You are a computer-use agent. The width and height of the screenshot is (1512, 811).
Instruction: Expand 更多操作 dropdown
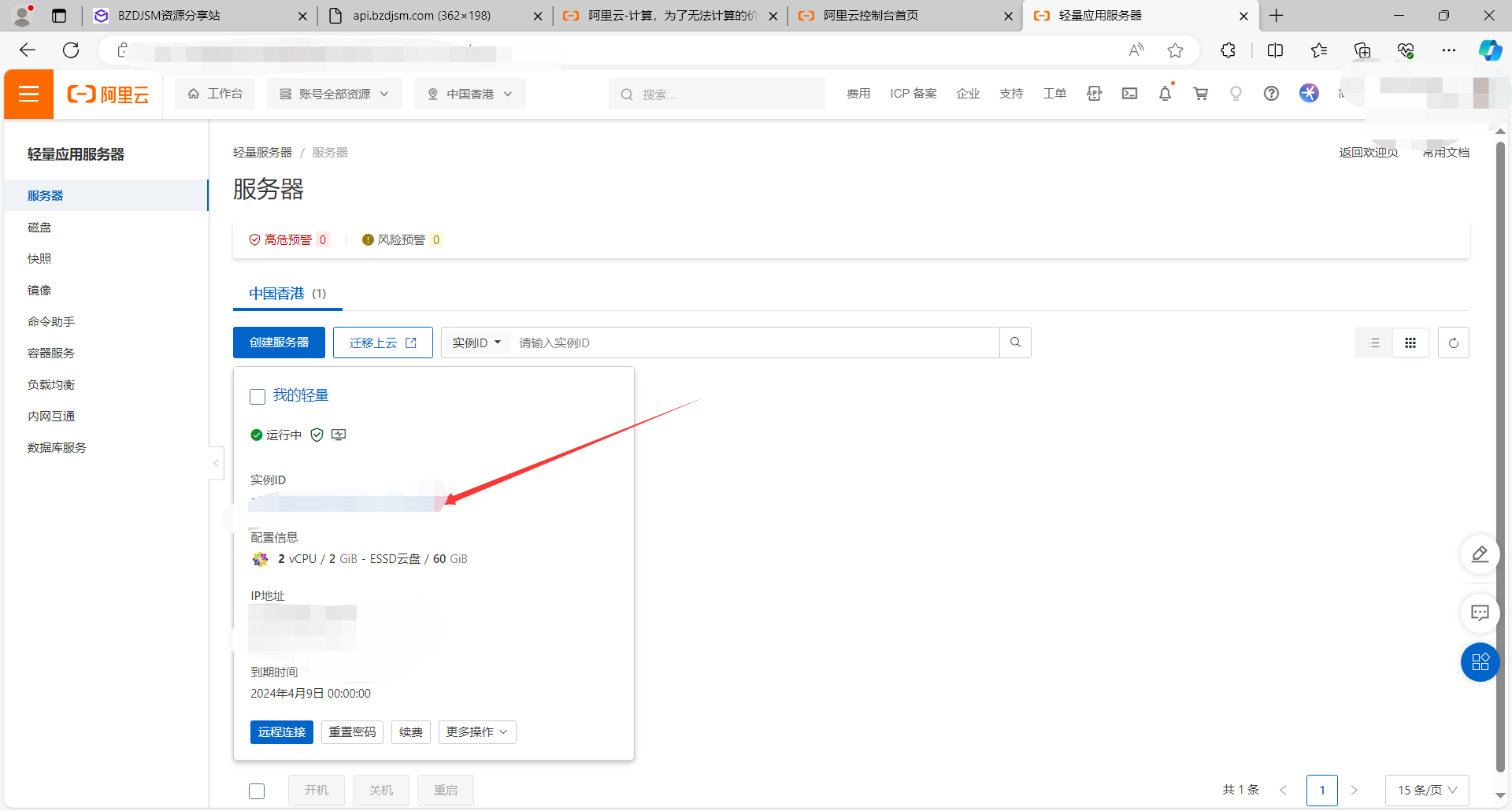coord(477,732)
